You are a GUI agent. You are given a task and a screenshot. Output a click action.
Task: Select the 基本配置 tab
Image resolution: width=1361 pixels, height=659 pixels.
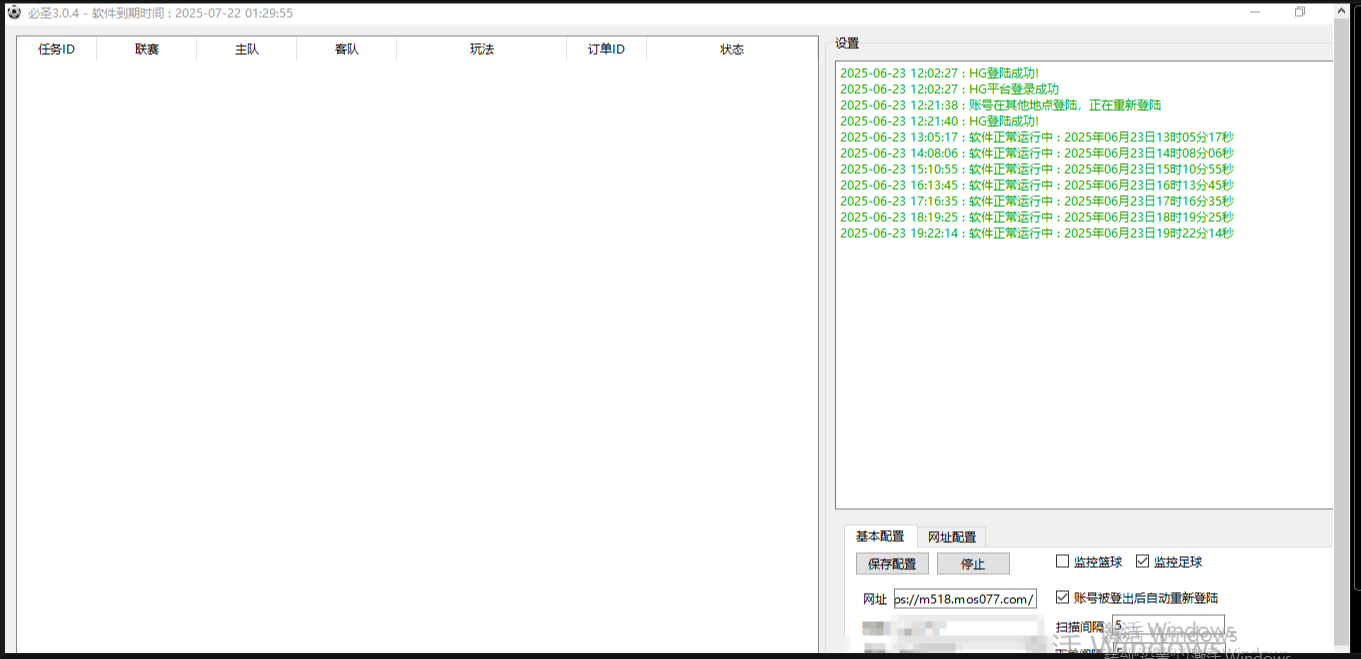coord(880,537)
